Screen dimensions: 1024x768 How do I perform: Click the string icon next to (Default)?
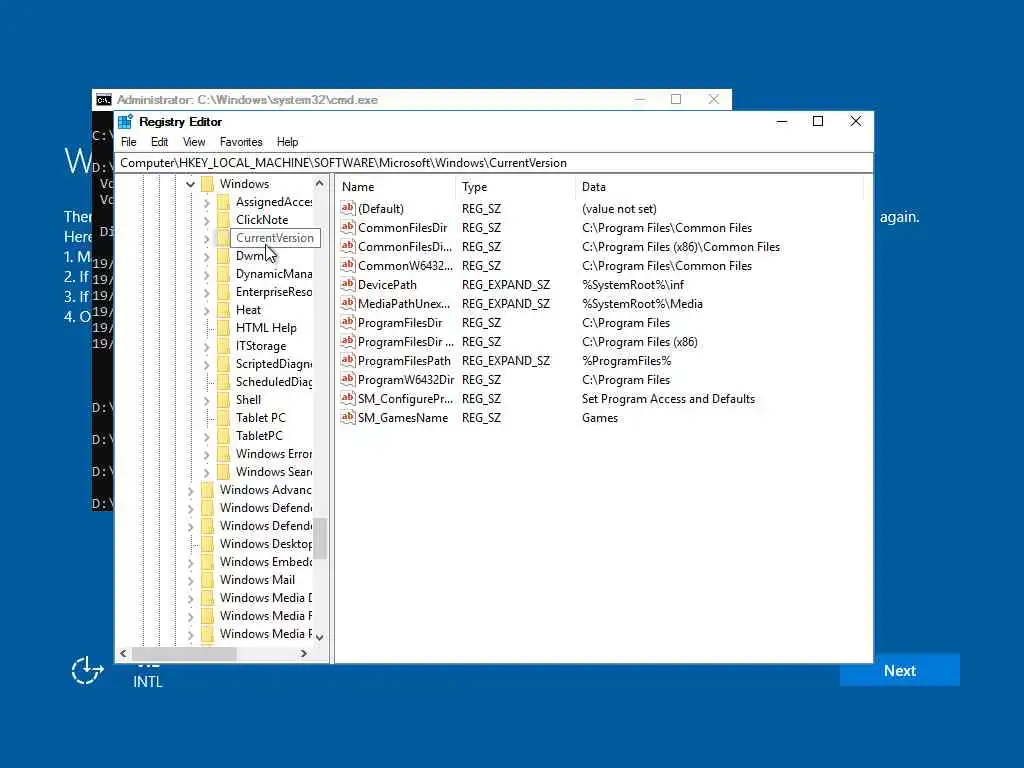click(347, 208)
